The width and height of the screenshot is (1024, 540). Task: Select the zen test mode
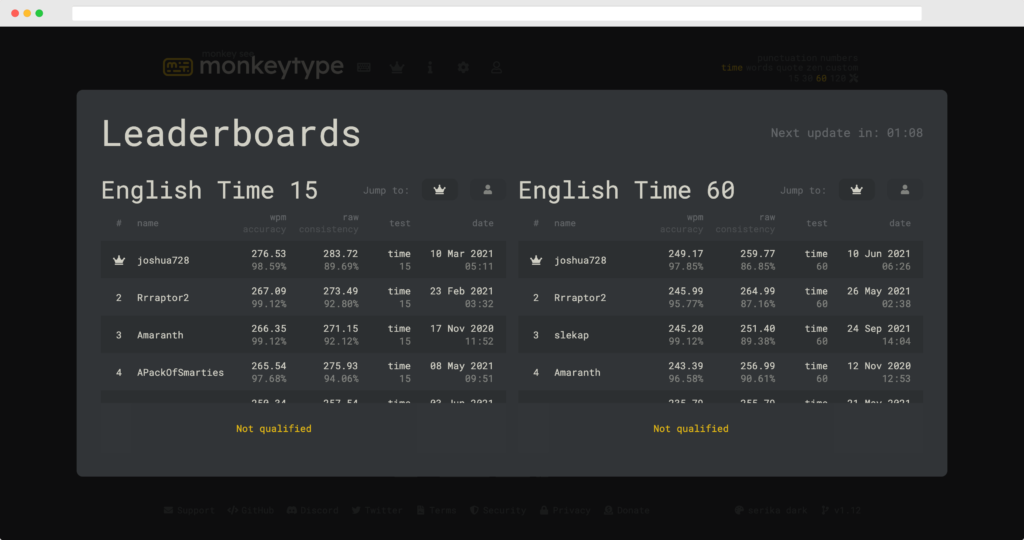tap(814, 68)
